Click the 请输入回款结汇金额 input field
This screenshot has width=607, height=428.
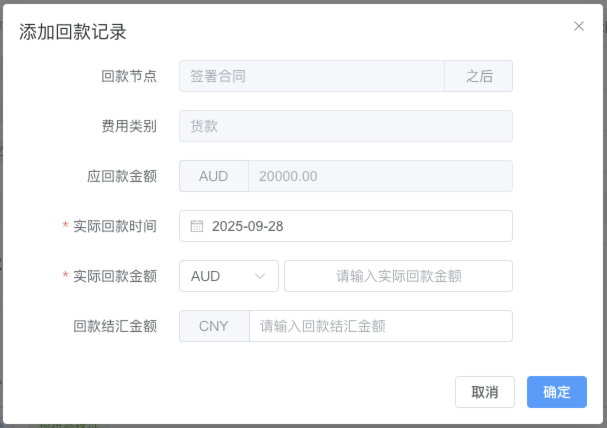(x=380, y=326)
